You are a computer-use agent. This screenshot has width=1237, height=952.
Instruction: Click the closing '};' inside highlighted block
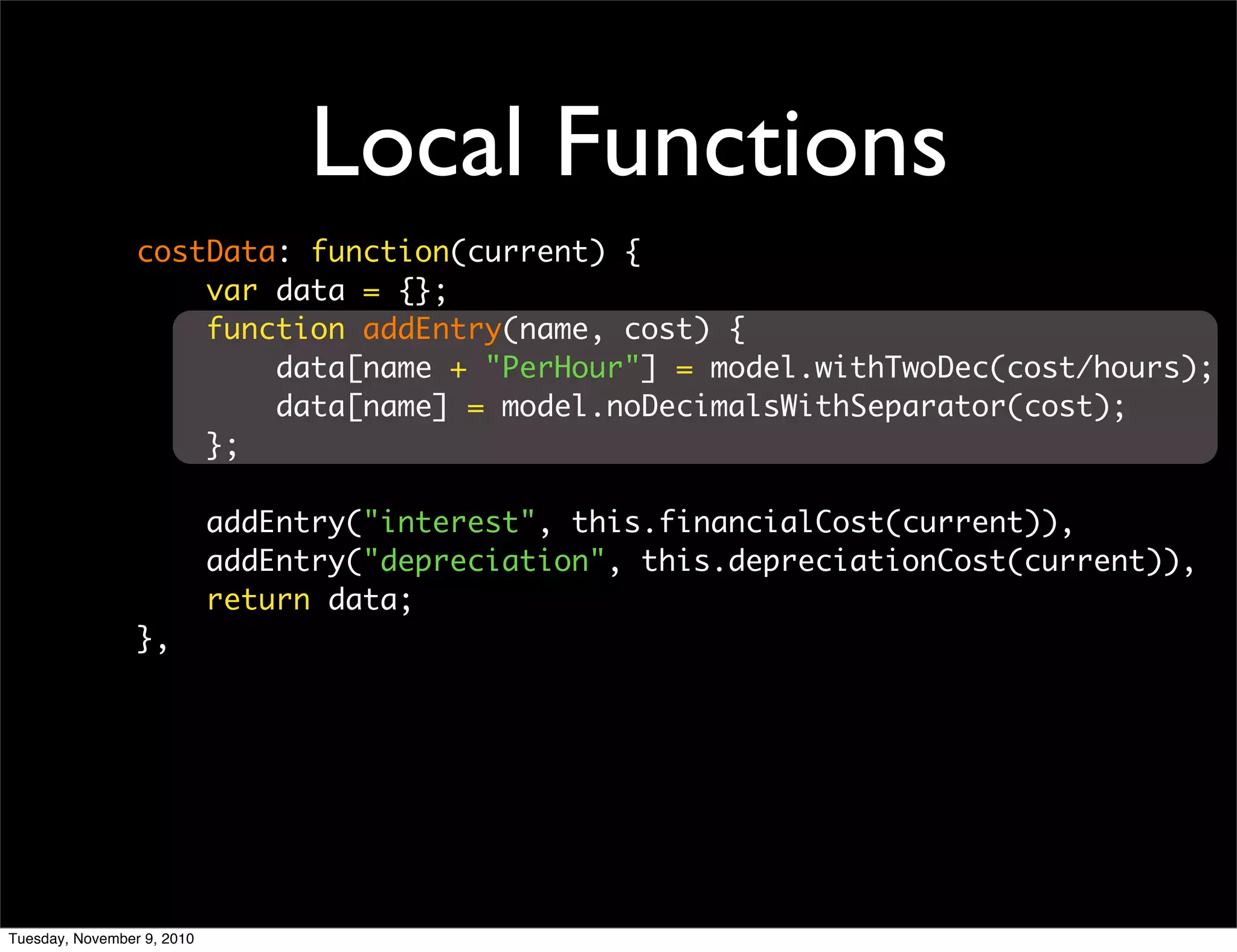pyautogui.click(x=222, y=446)
